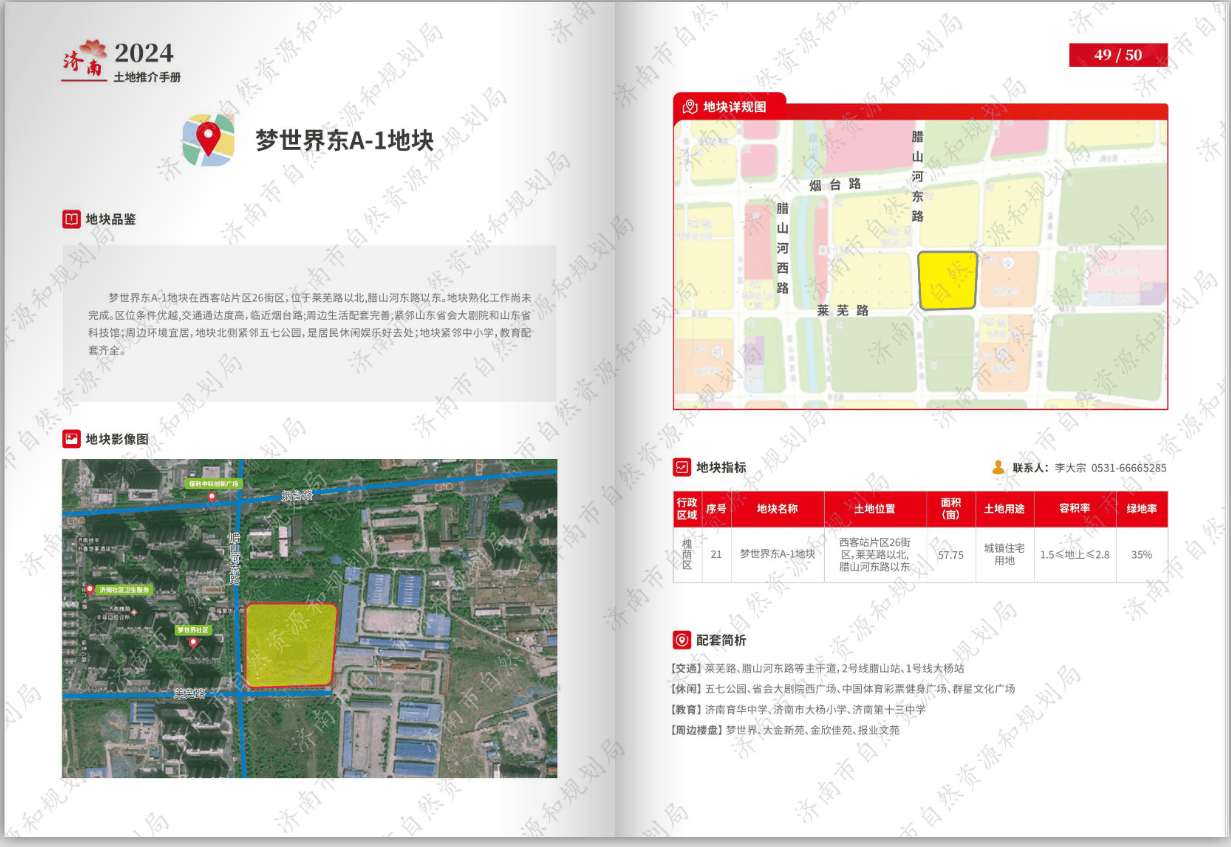Click the Jinan lotus logo
This screenshot has width=1231, height=847.
click(84, 59)
